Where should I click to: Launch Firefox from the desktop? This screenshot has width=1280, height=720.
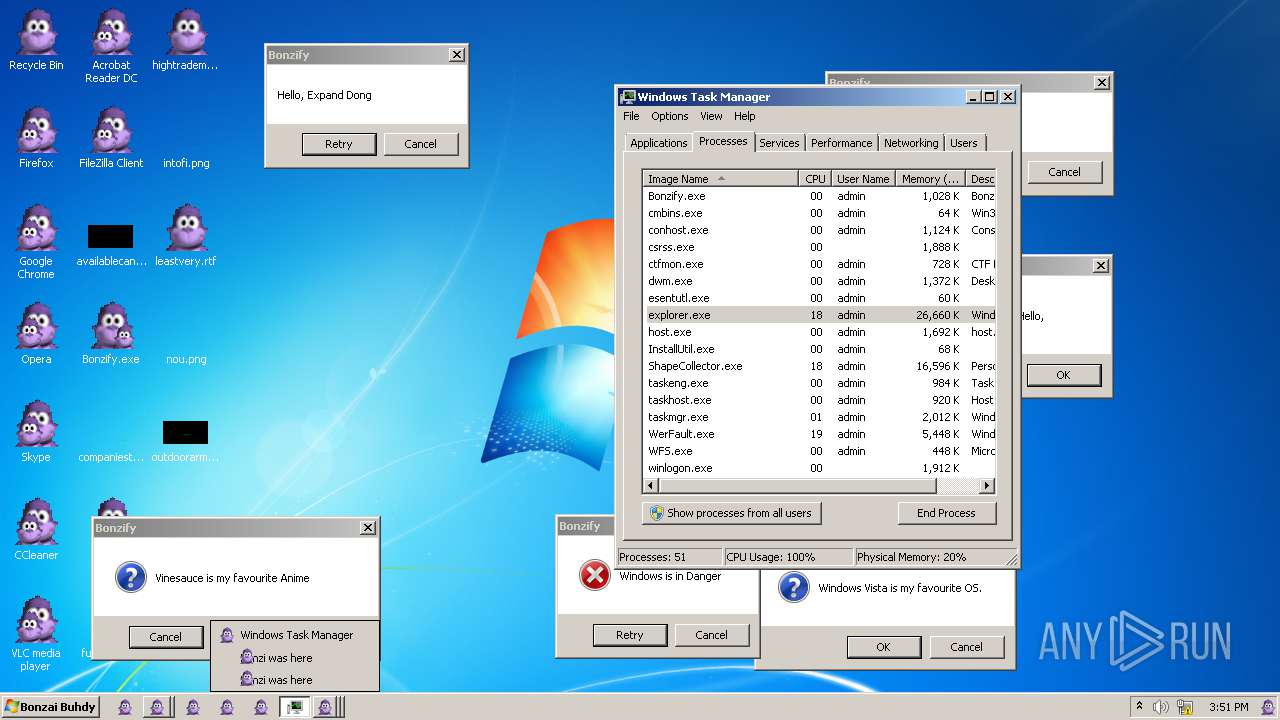pyautogui.click(x=36, y=138)
